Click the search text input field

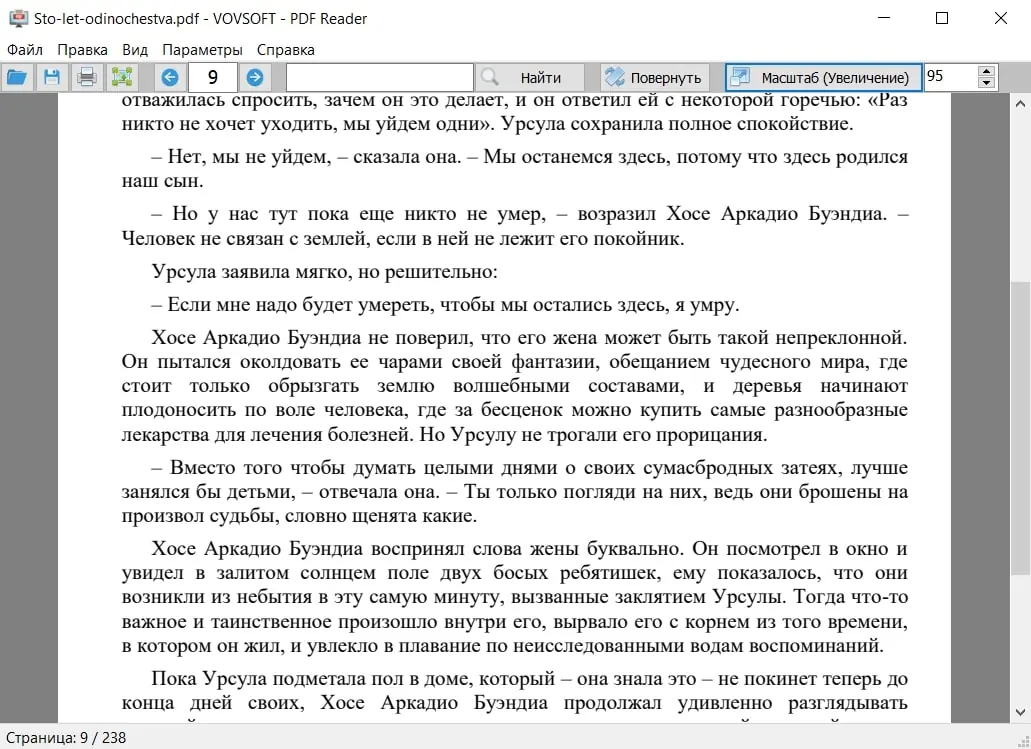click(379, 78)
